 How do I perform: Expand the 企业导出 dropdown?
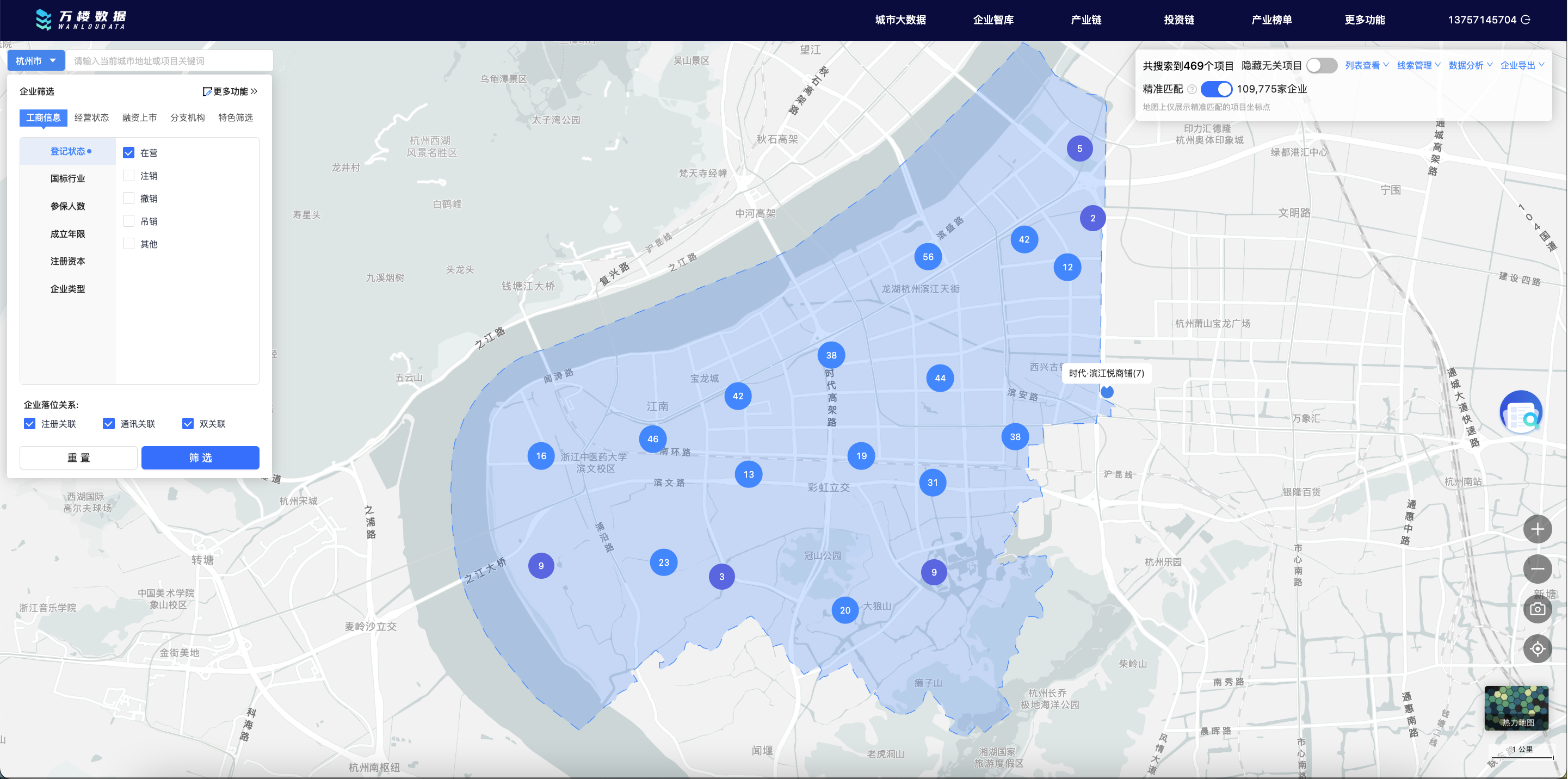click(x=1521, y=66)
